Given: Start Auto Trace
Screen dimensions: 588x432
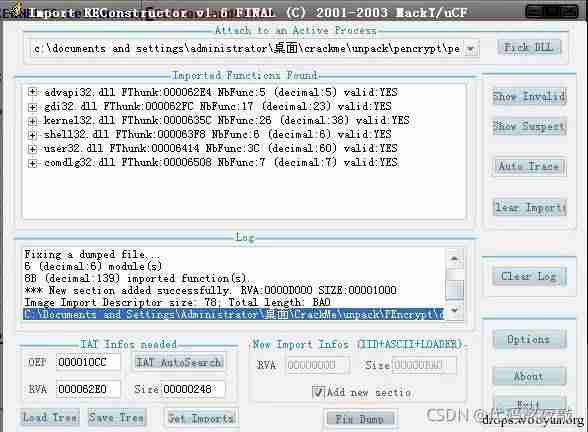Looking at the screenshot, I should pos(529,166).
